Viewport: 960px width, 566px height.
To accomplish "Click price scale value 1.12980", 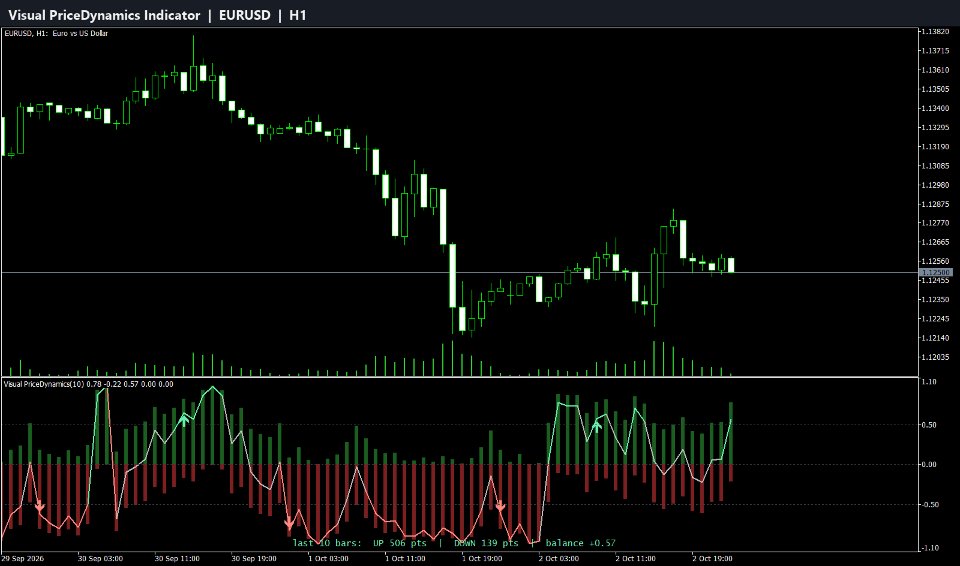I will pos(936,185).
